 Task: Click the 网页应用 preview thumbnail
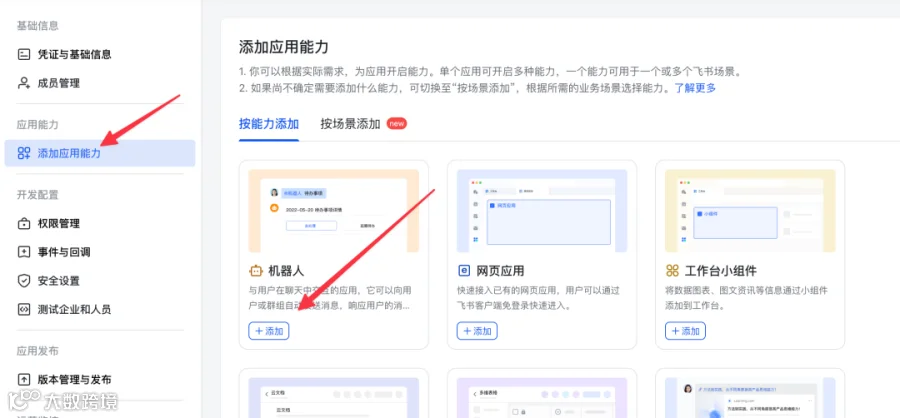(542, 211)
